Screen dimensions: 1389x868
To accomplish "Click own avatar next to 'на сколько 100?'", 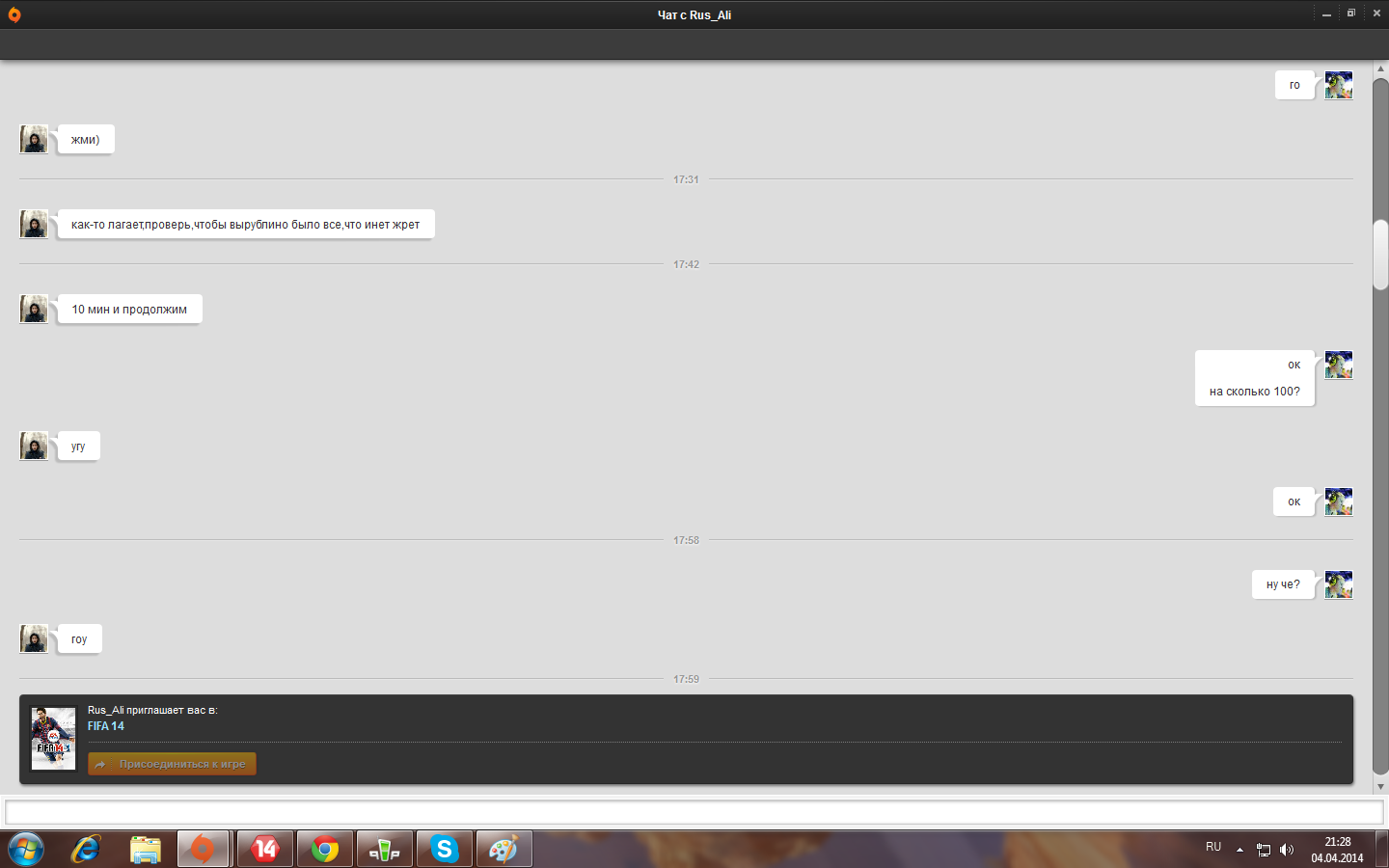I will click(1339, 365).
